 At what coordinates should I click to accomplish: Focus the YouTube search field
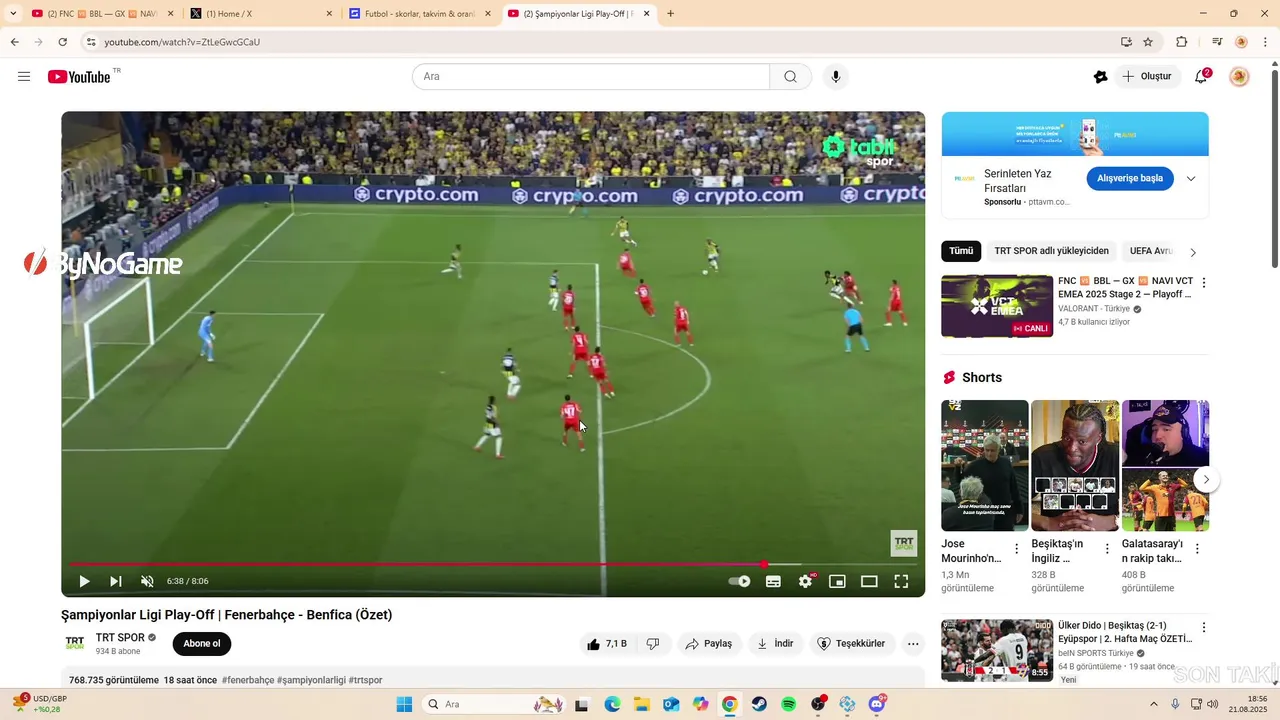[x=591, y=77]
